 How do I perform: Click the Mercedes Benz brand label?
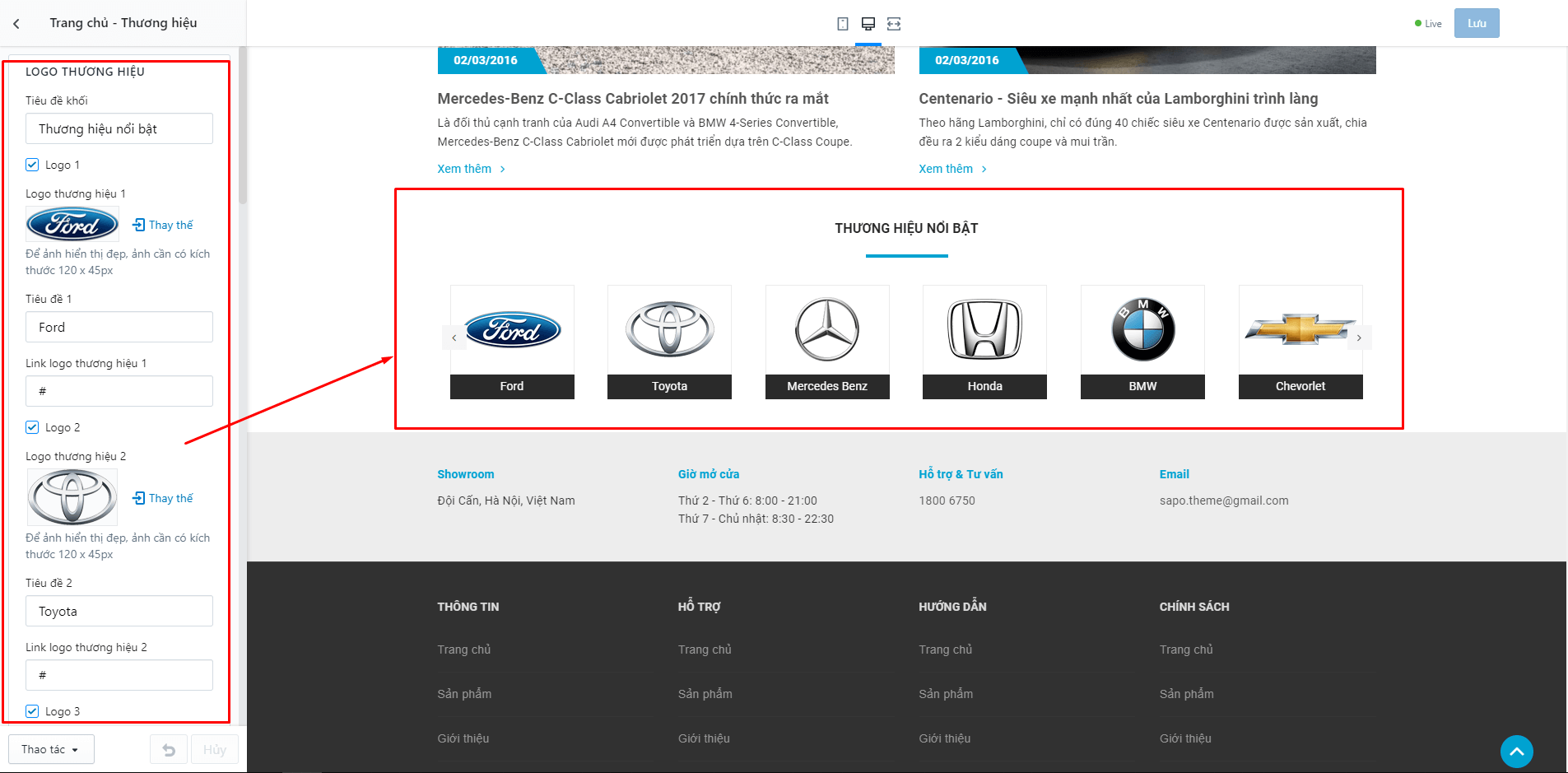827,386
